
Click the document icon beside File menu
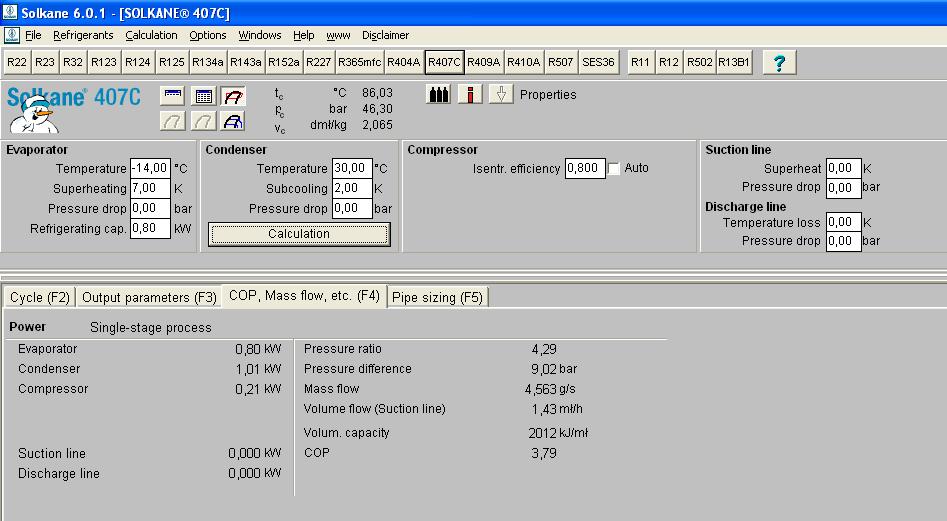[x=11, y=35]
